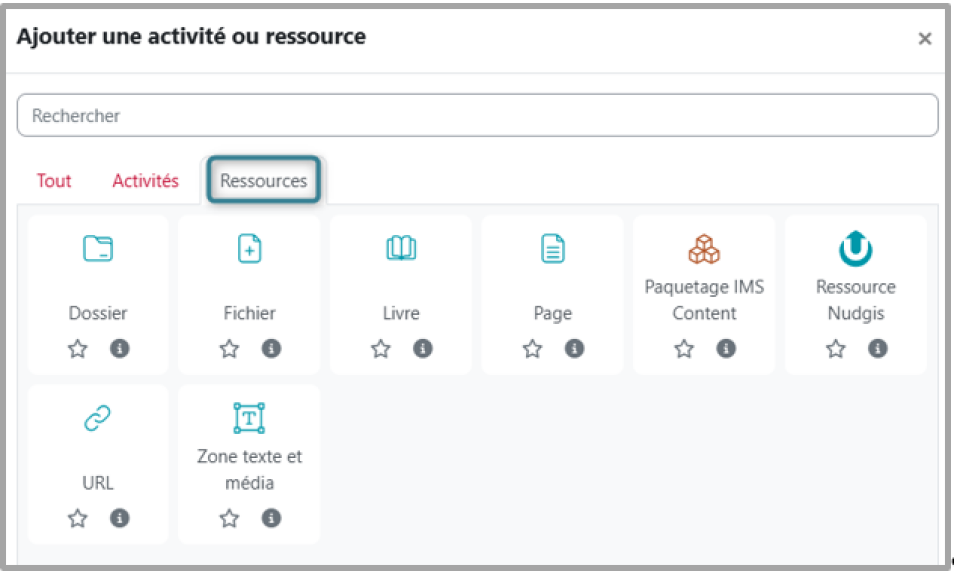Select the Dossier folder icon

click(98, 249)
